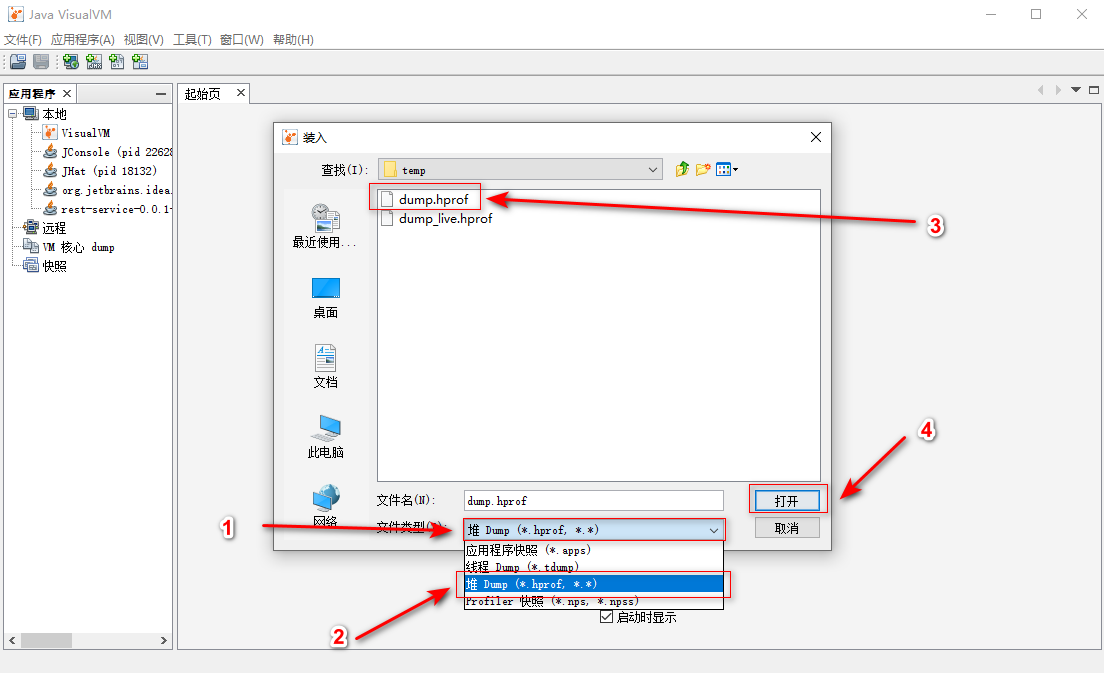Click the rest-service node icon
The width and height of the screenshot is (1104, 673).
50,208
